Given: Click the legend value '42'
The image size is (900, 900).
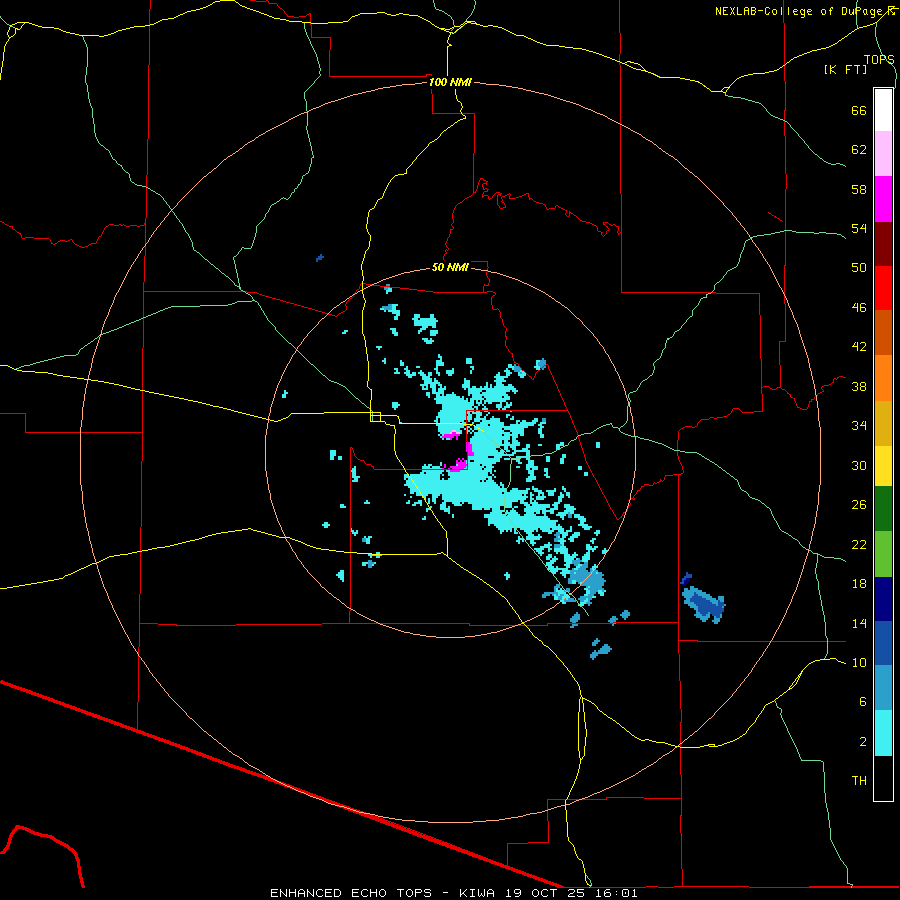Looking at the screenshot, I should click(859, 346).
